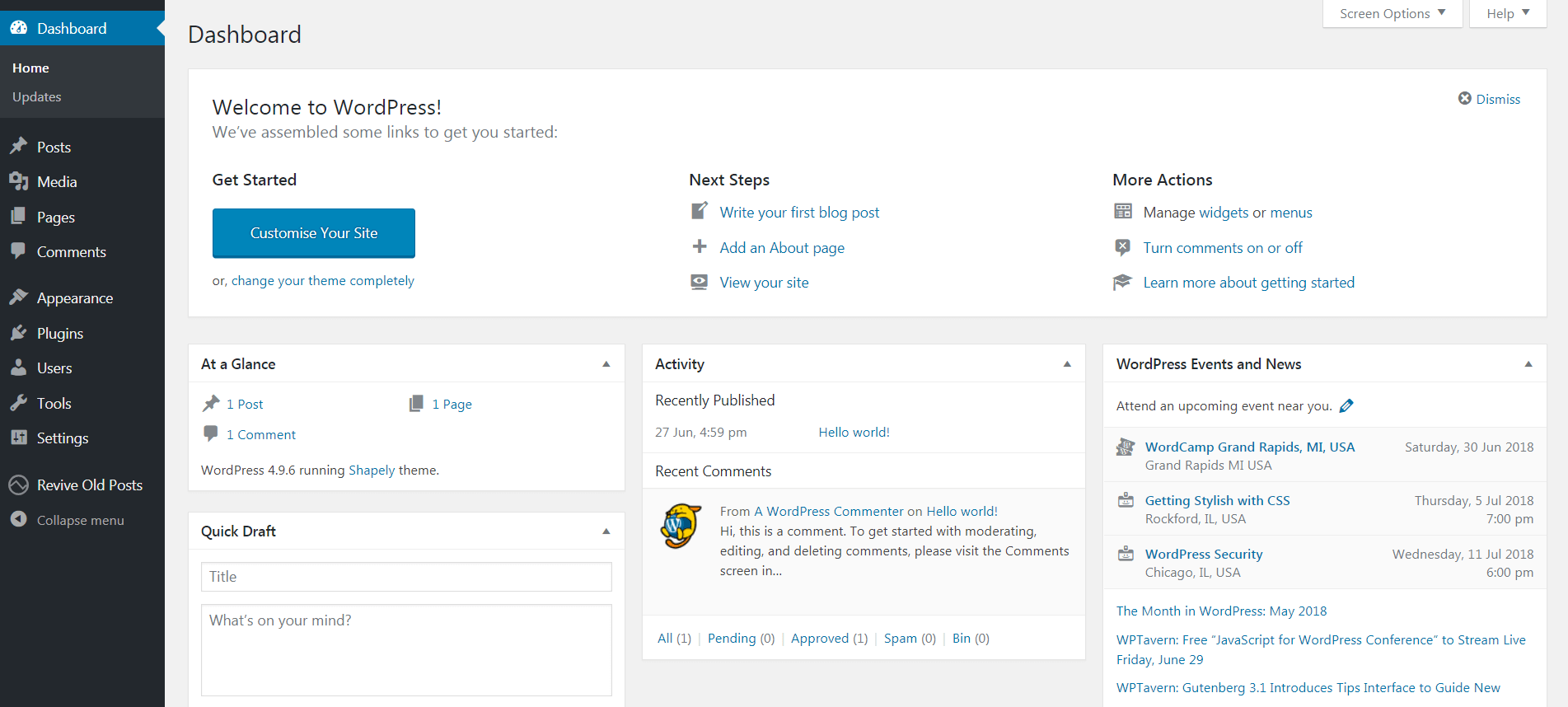Filter comments by Spam (0)
This screenshot has width=1568, height=707.
(x=910, y=638)
